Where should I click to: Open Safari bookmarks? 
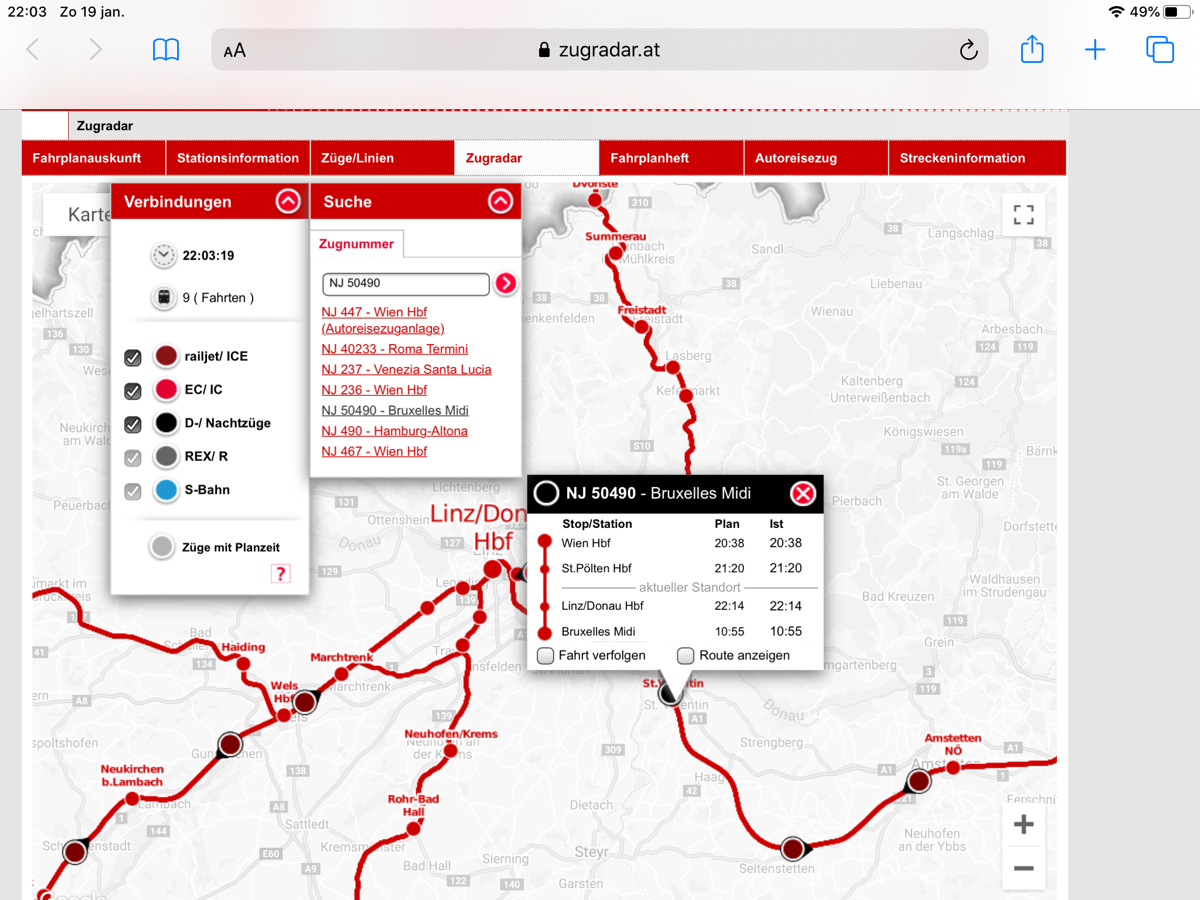click(166, 50)
